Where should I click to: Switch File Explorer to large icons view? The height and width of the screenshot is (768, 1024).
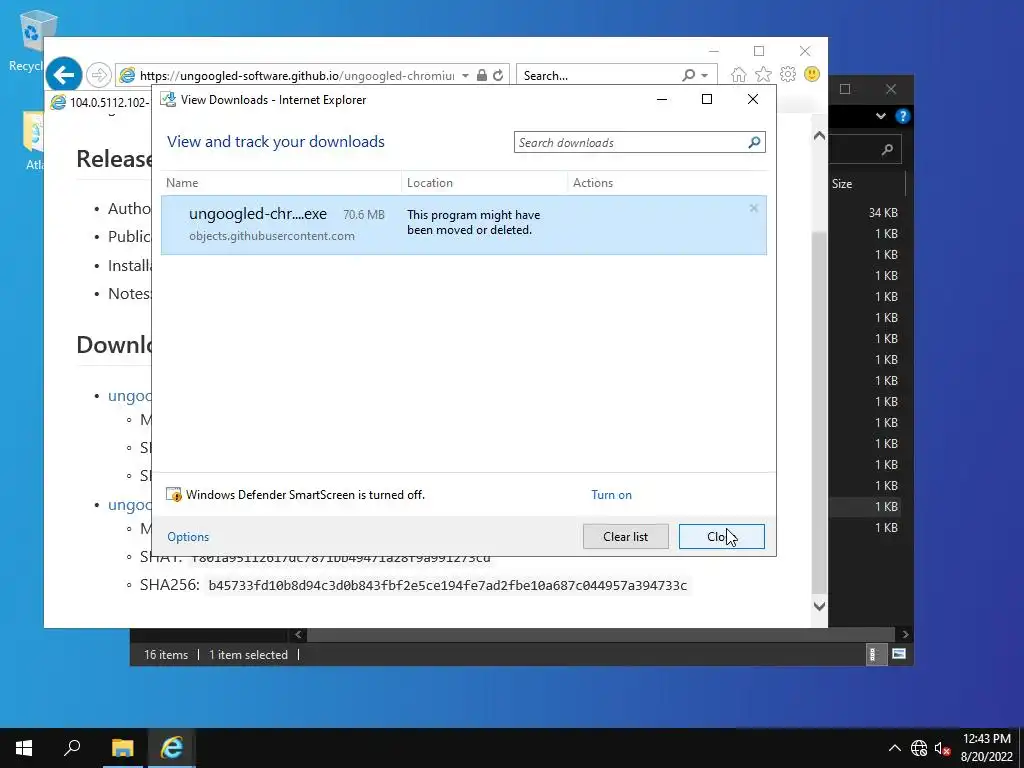[x=899, y=654]
